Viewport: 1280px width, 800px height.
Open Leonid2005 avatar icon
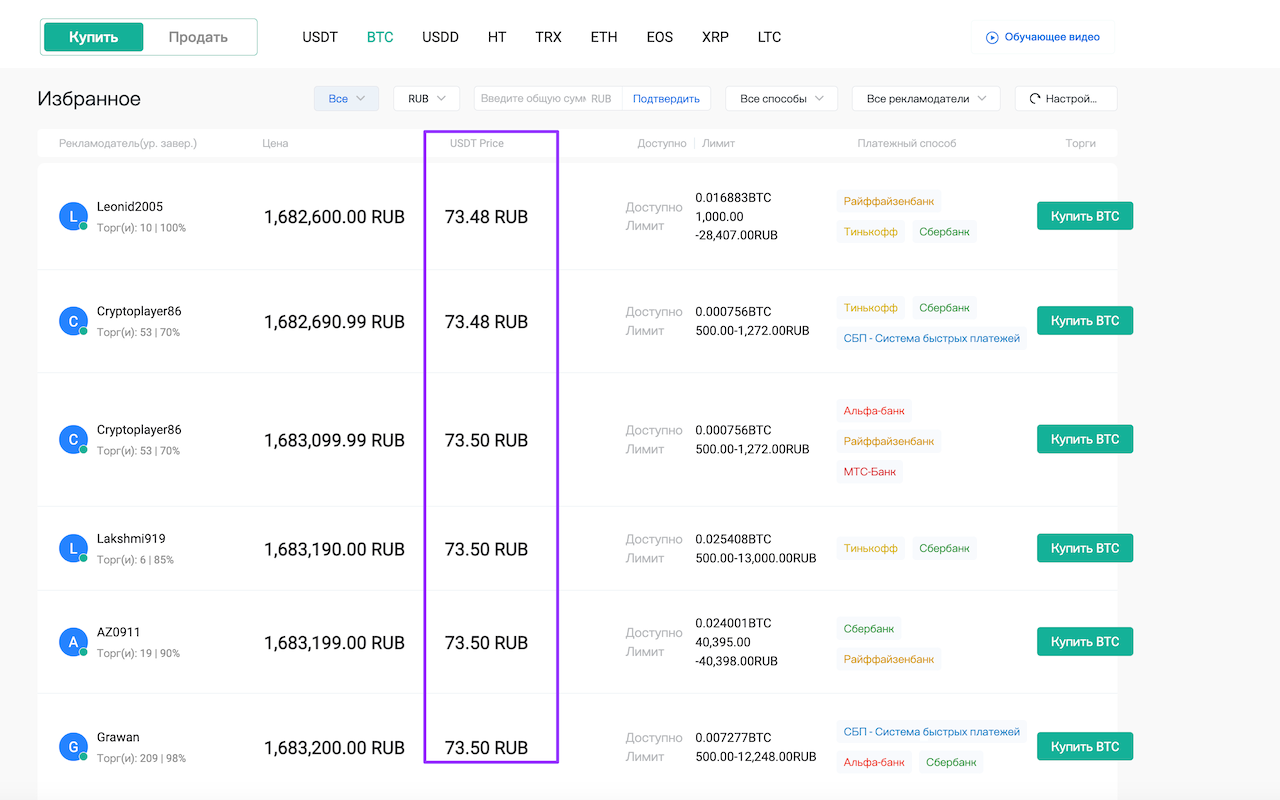pyautogui.click(x=73, y=216)
